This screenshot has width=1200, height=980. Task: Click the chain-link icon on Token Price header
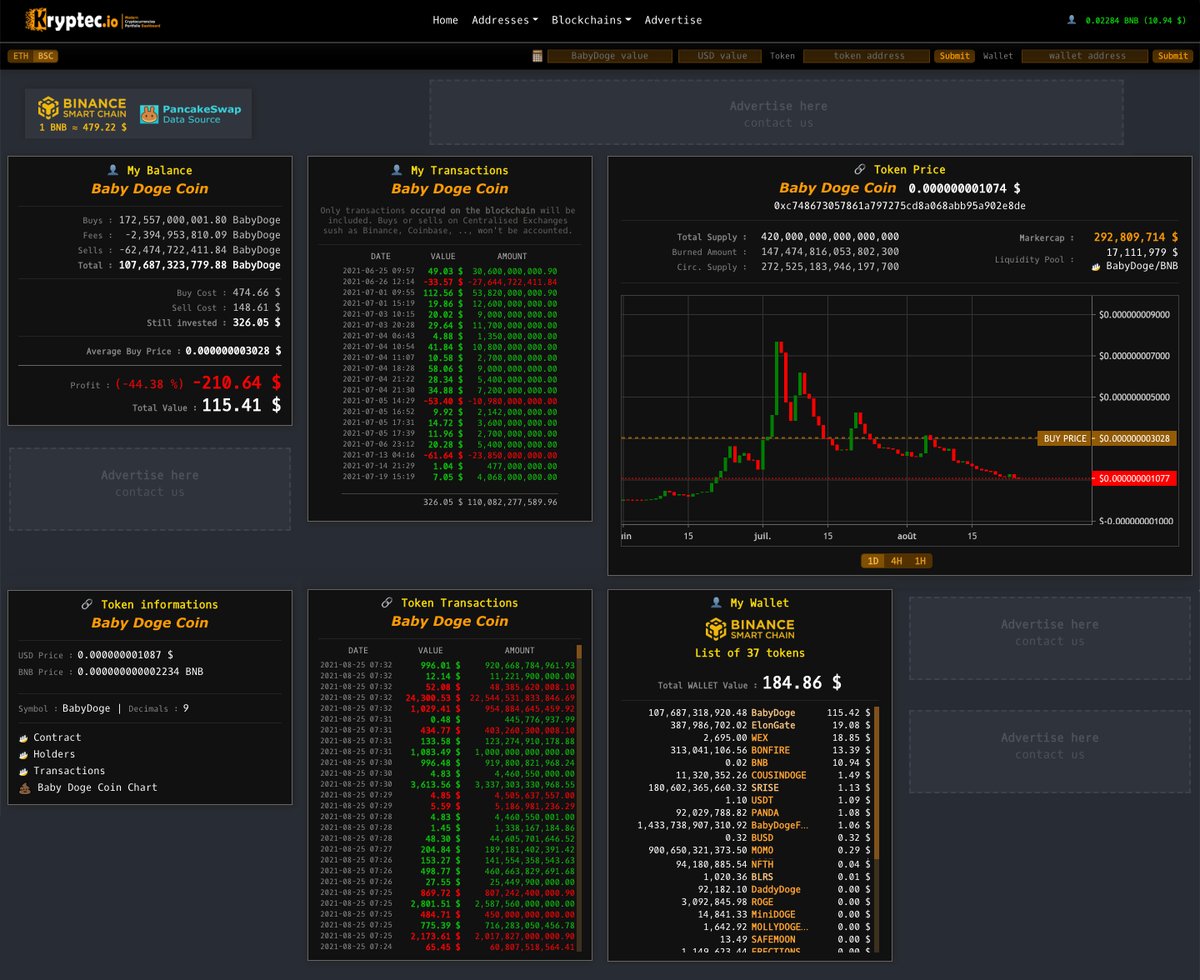[x=862, y=169]
